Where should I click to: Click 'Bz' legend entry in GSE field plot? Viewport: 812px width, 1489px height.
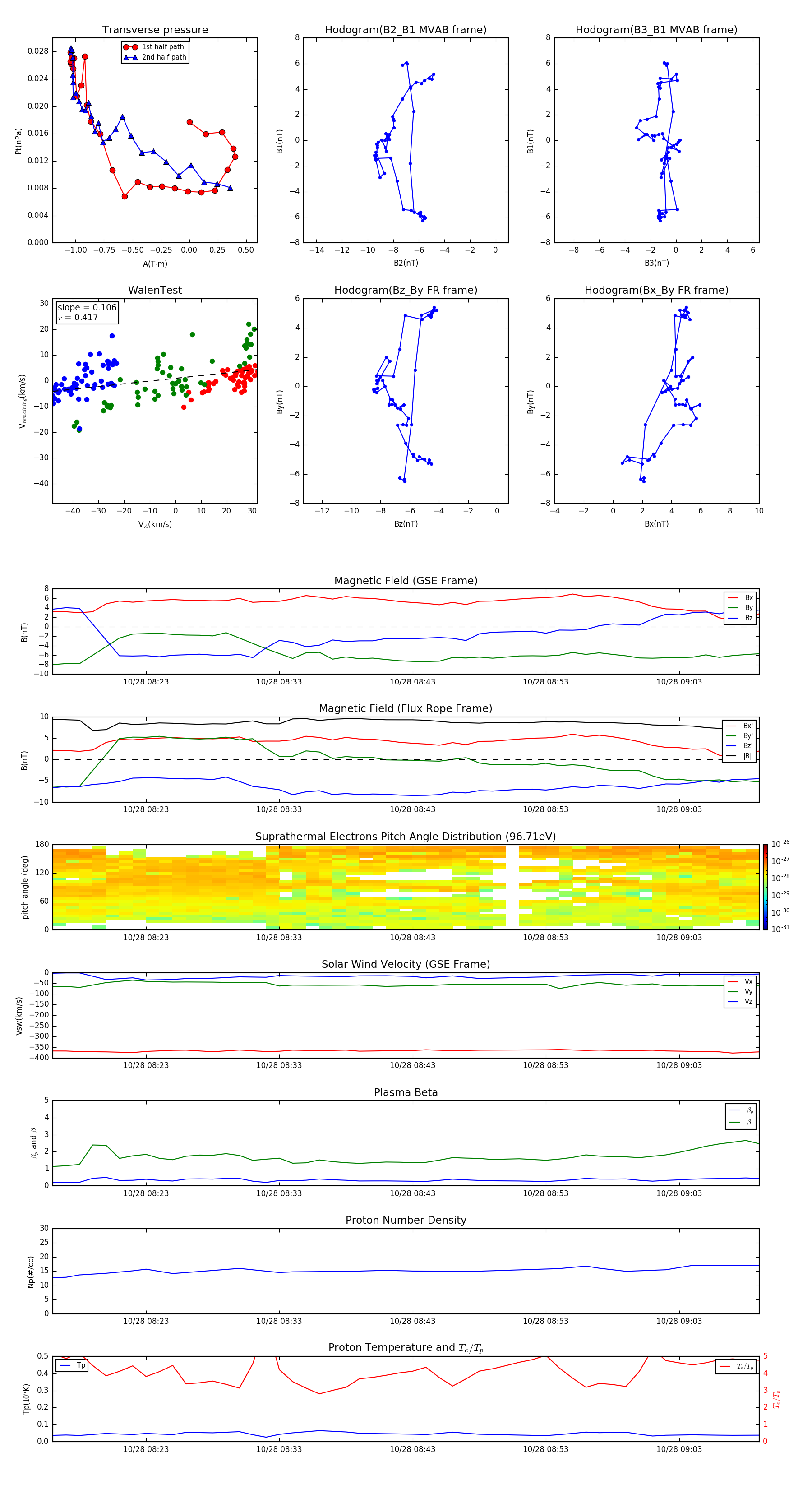click(x=740, y=618)
